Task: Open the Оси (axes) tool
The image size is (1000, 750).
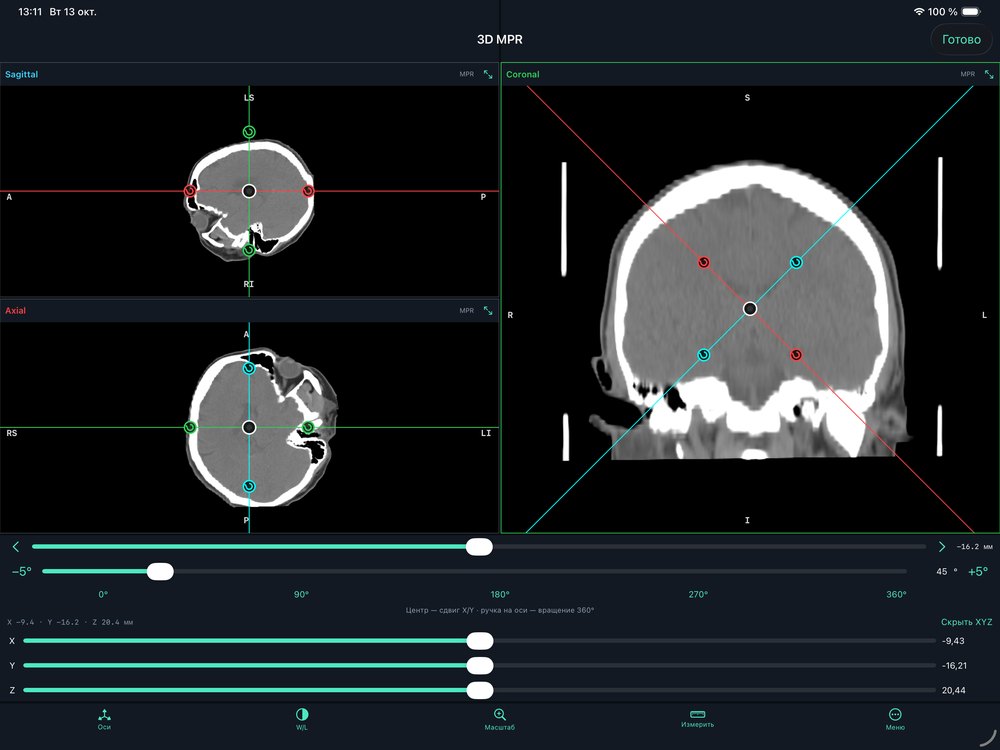Action: [105, 719]
